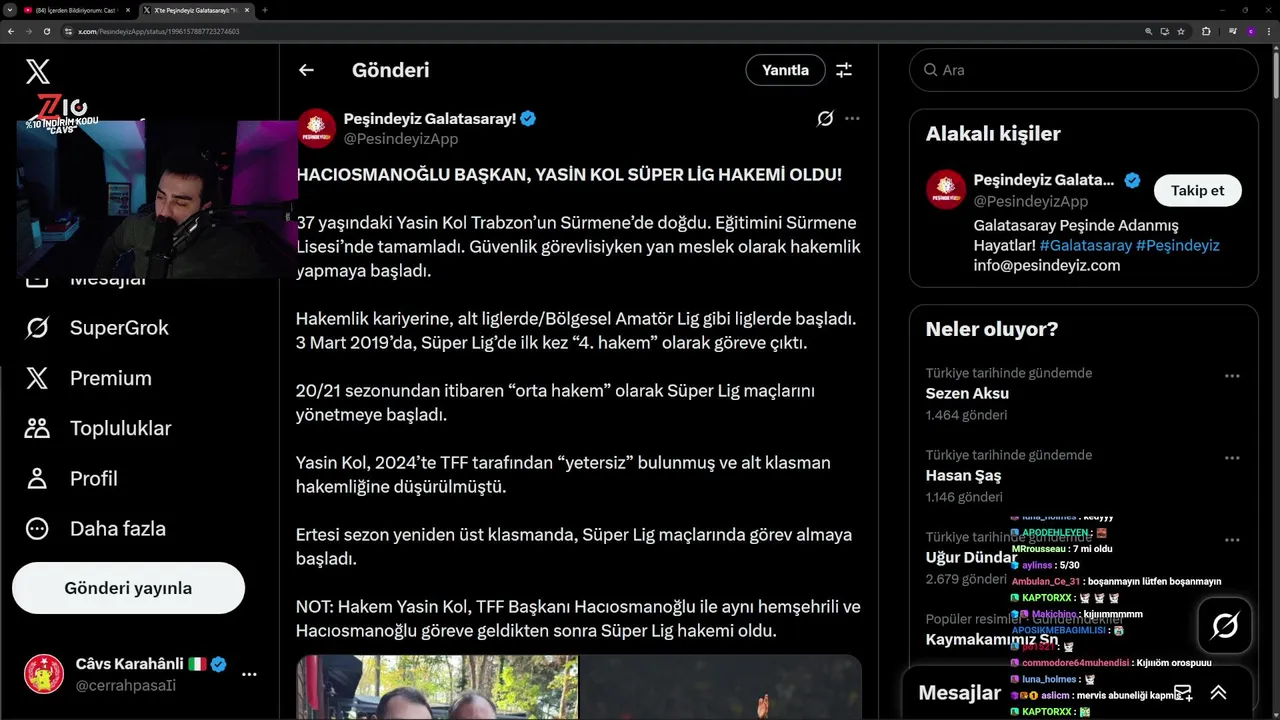This screenshot has height=720, width=1280.
Task: Open the post's three-dot menu
Action: click(x=852, y=118)
